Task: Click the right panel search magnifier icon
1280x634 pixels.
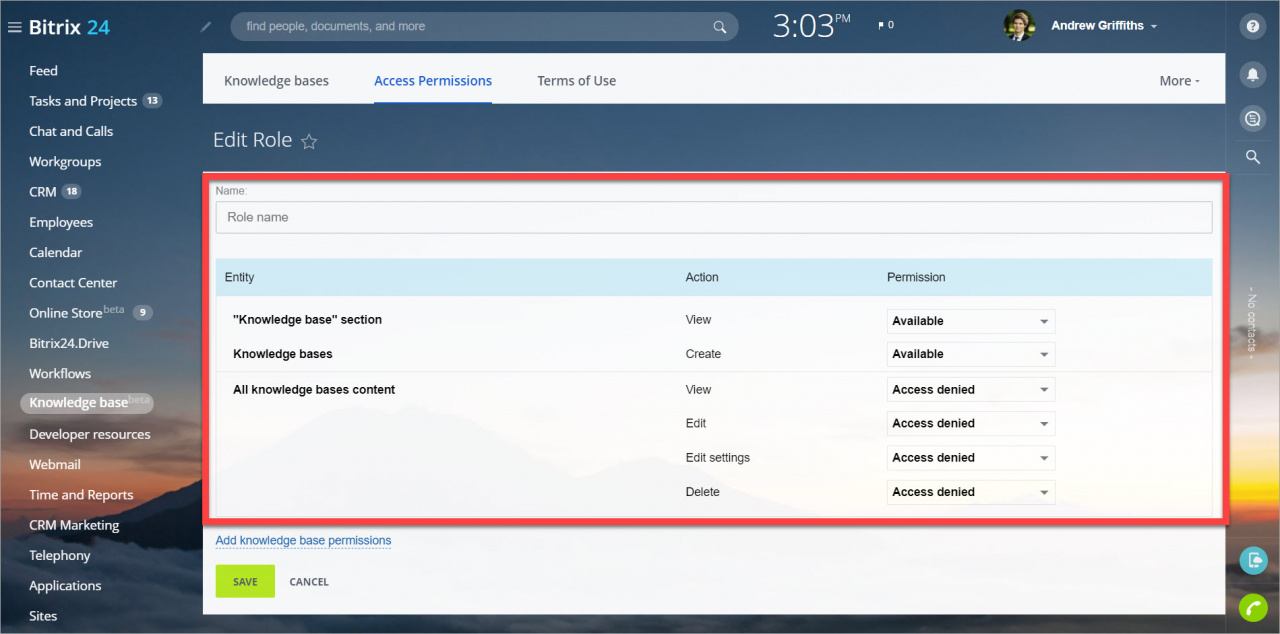Action: 1252,157
